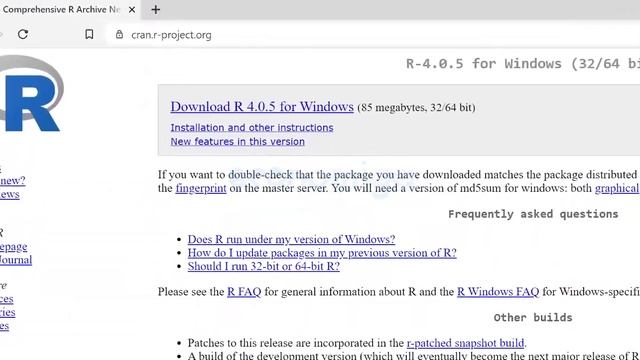
Task: Open the r-patched snapshot build link
Action: point(465,343)
